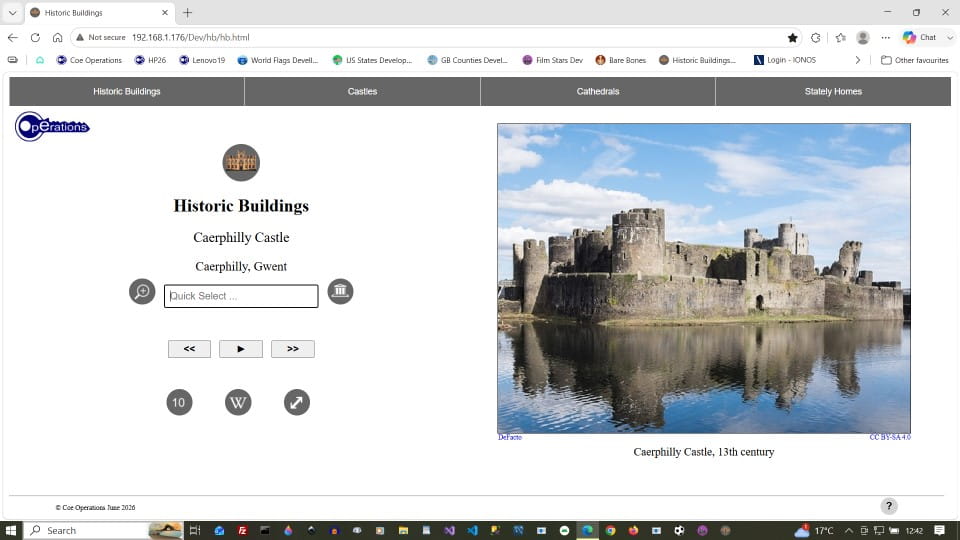Image resolution: width=960 pixels, height=540 pixels.
Task: Open the browser profile icon
Action: click(863, 38)
